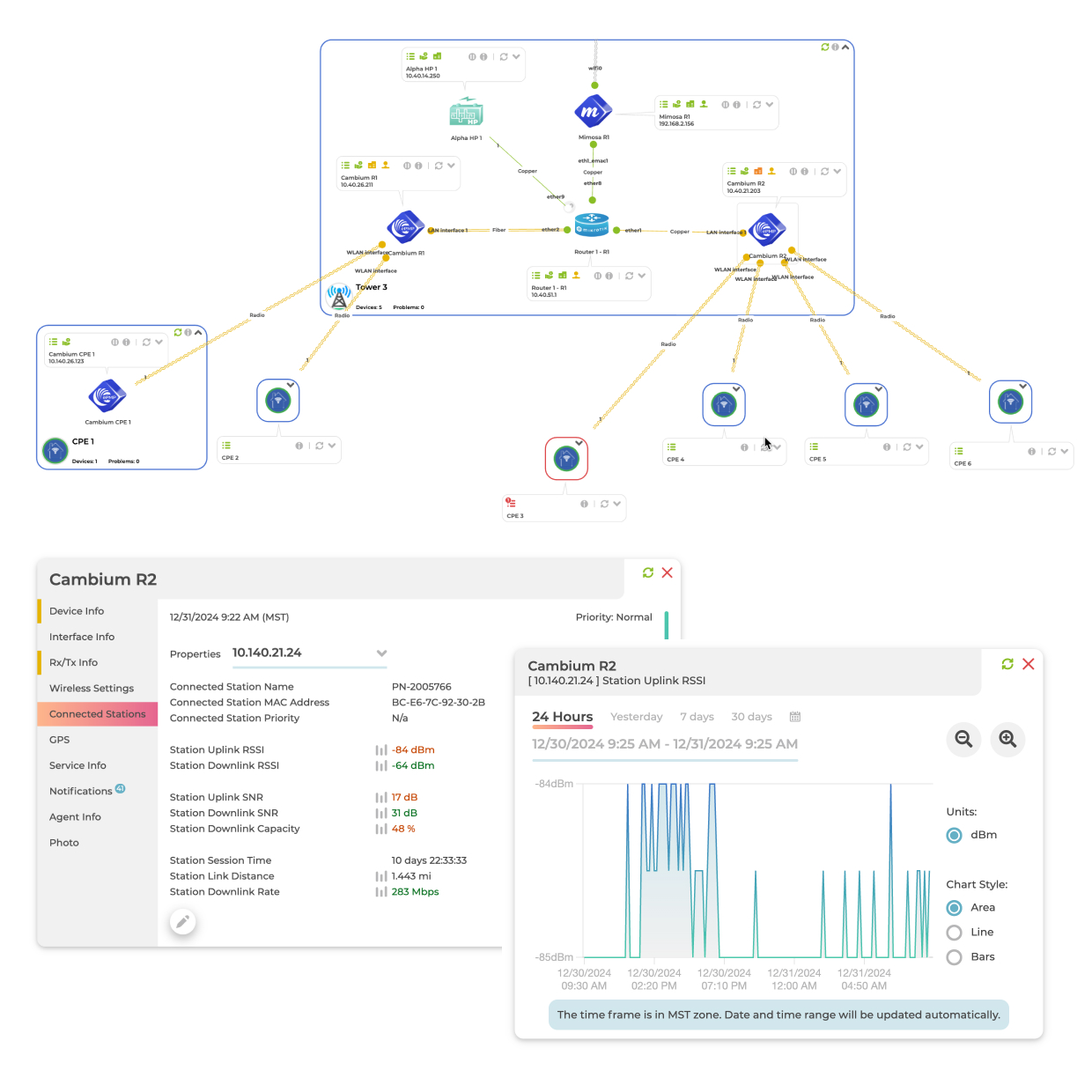
Task: Open the red alert list icon on CPE 3
Action: (510, 503)
